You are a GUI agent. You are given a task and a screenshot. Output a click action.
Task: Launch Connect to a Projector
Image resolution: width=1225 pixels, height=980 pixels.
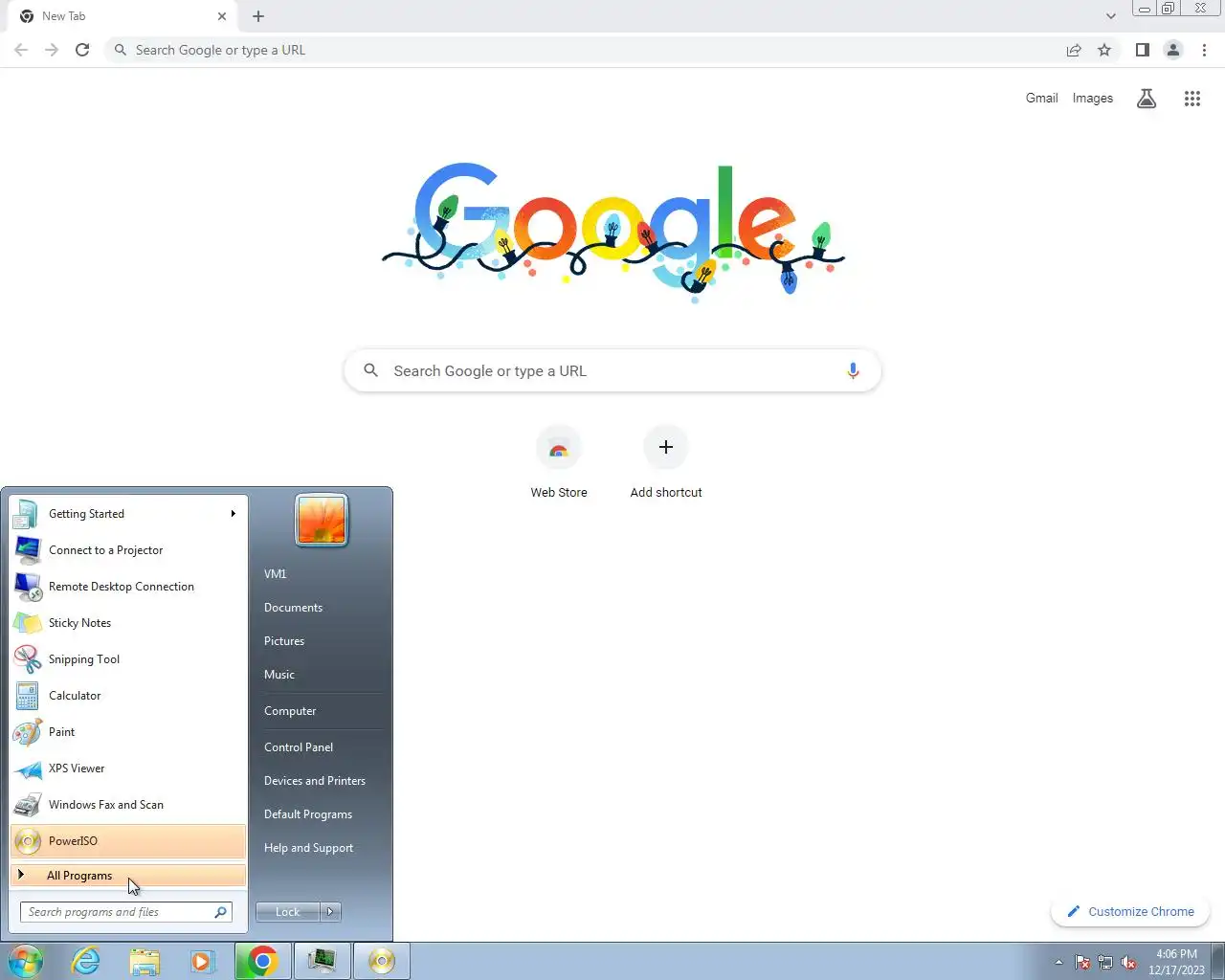(128, 550)
